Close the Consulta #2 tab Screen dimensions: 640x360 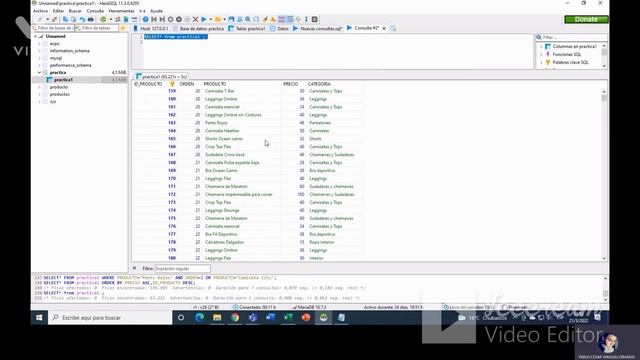tap(384, 28)
